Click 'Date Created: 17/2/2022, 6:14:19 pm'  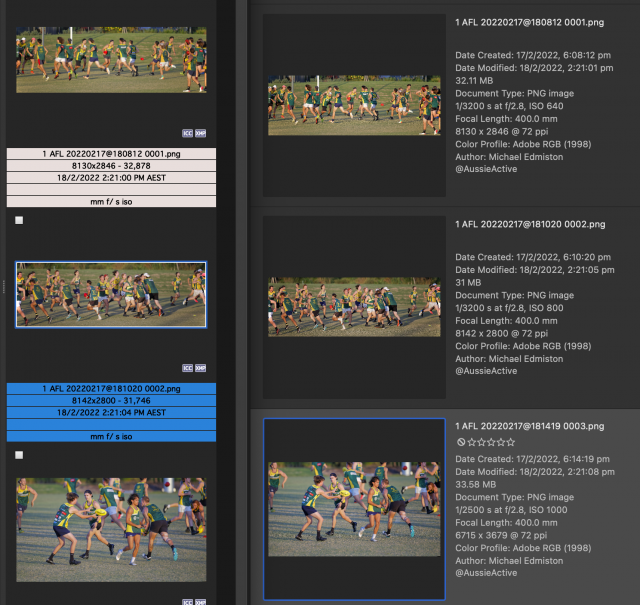pyautogui.click(x=532, y=459)
